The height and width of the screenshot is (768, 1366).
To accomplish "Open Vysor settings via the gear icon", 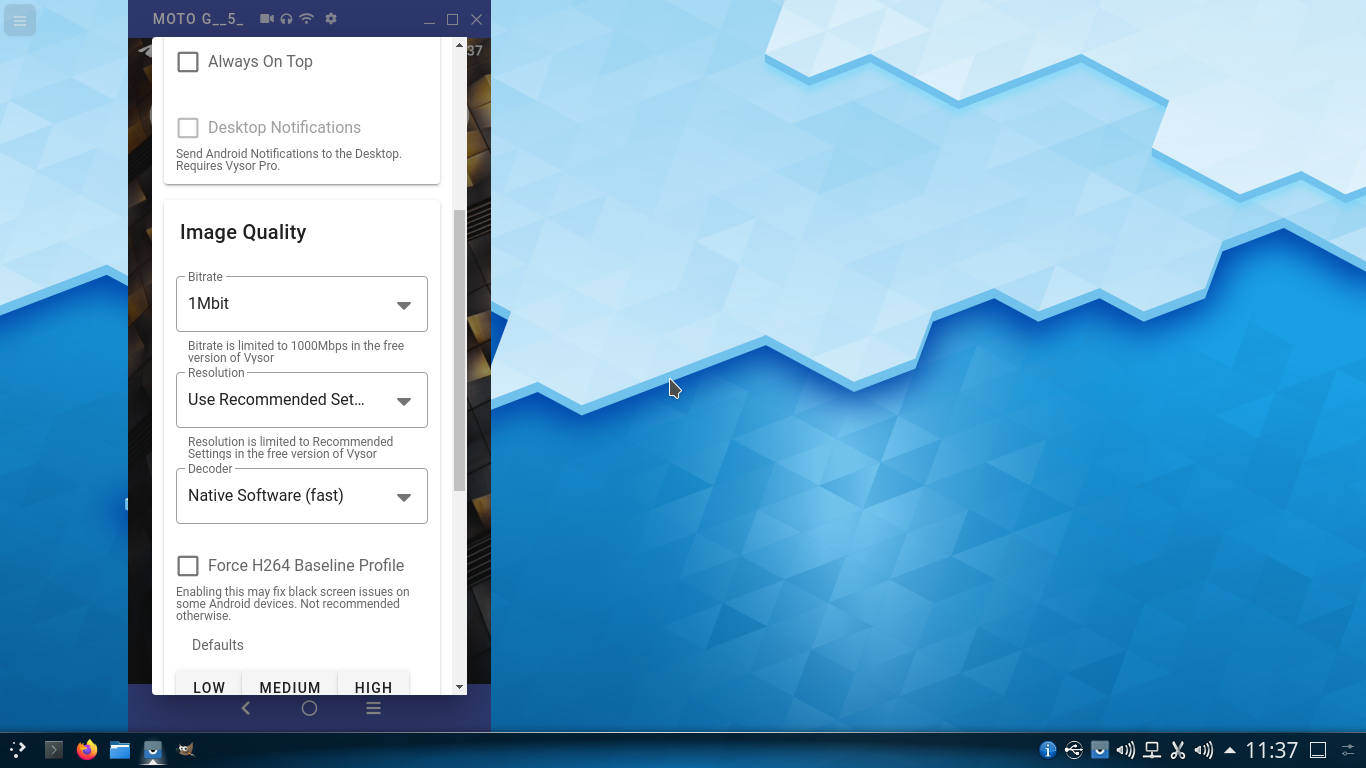I will 330,18.
